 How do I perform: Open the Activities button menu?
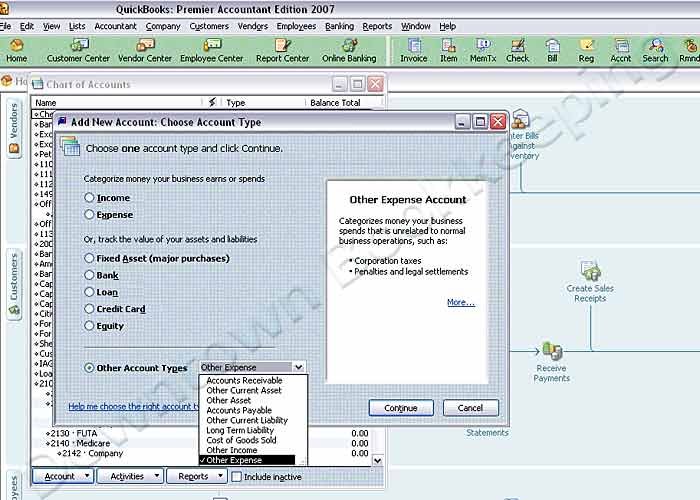point(130,476)
